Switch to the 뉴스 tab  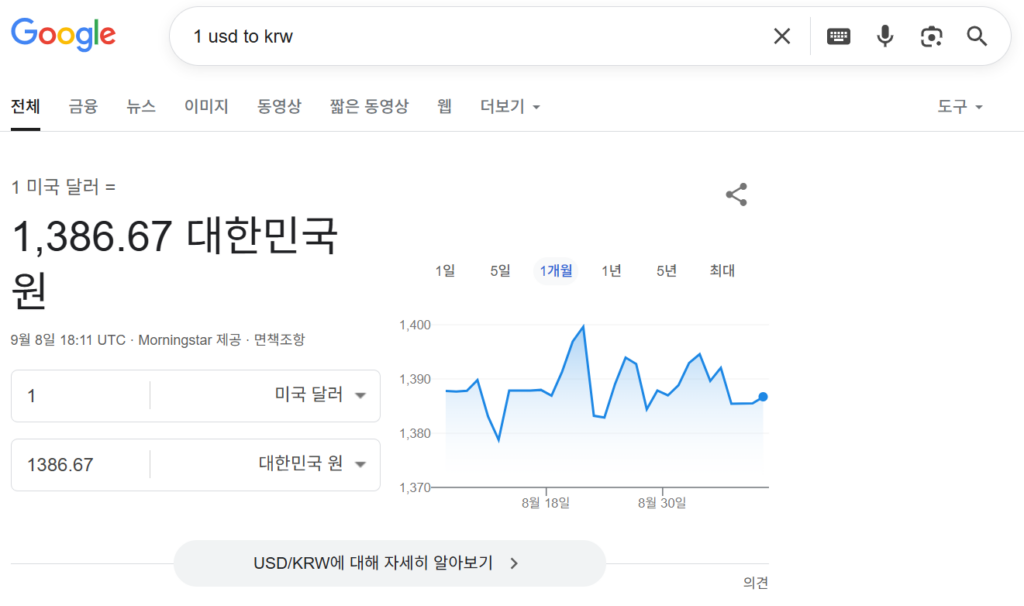pyautogui.click(x=141, y=106)
